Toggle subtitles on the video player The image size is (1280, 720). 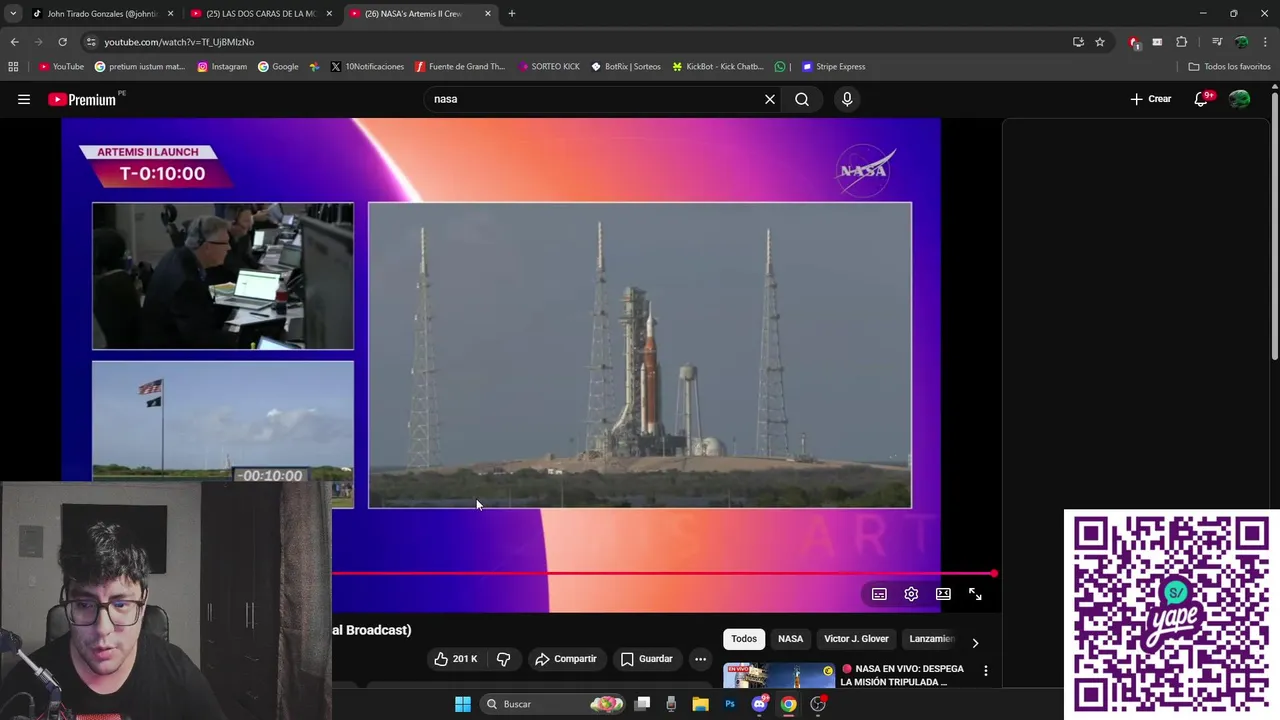coord(879,594)
